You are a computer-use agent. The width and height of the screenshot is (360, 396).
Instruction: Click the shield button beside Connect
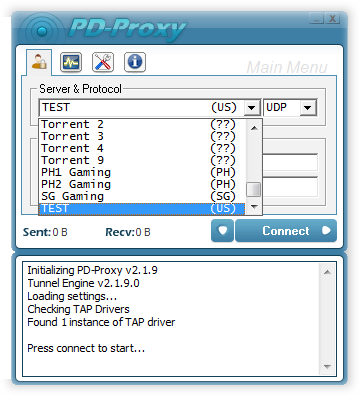click(x=222, y=231)
